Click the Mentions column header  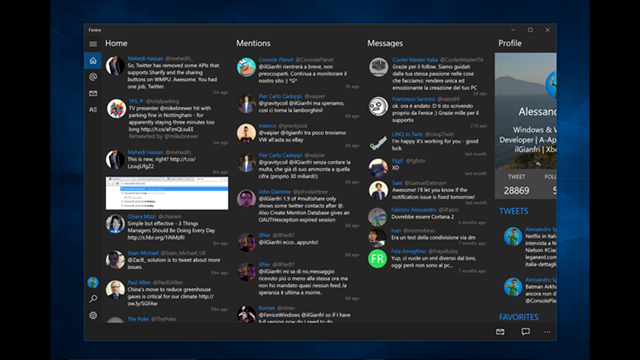click(253, 43)
